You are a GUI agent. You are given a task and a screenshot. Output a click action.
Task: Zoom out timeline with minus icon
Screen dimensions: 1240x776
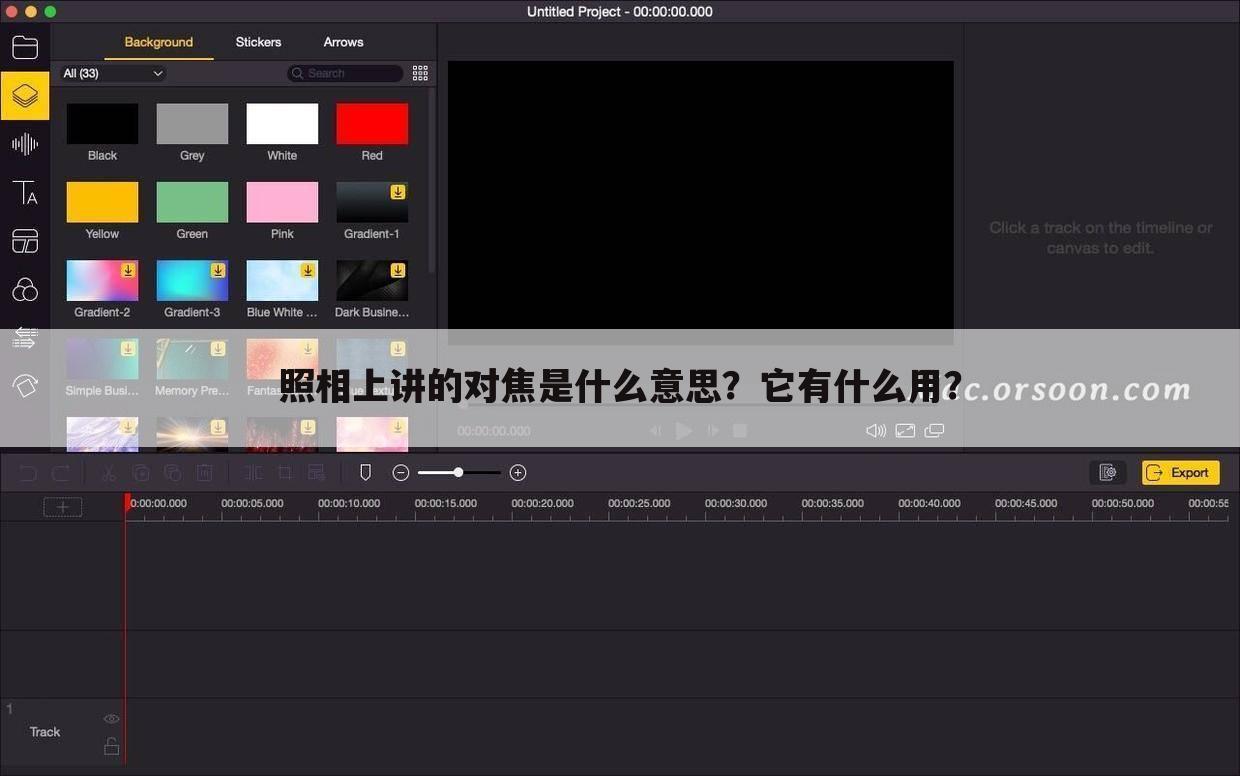(x=401, y=472)
